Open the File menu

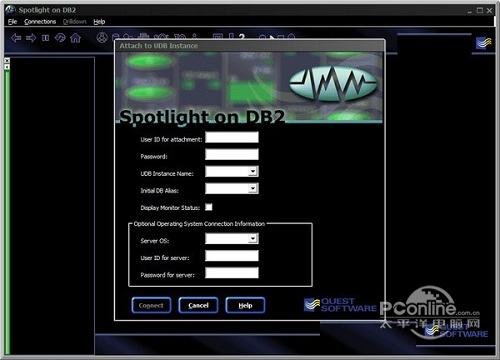pyautogui.click(x=13, y=22)
